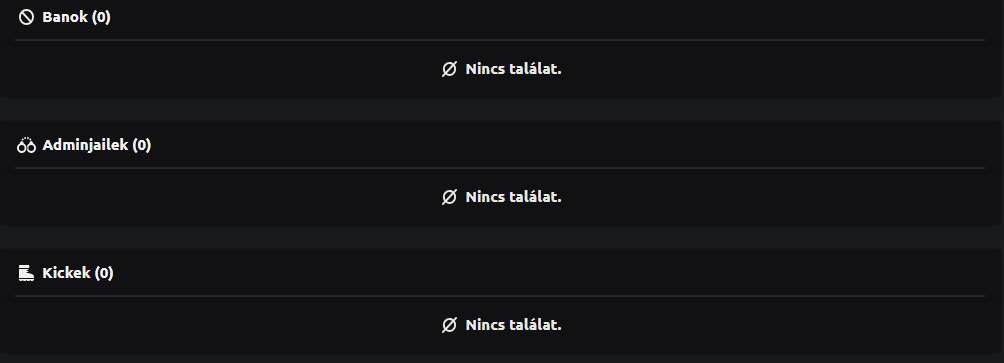
Task: Click the divider line below Banok header
Action: [x=500, y=40]
